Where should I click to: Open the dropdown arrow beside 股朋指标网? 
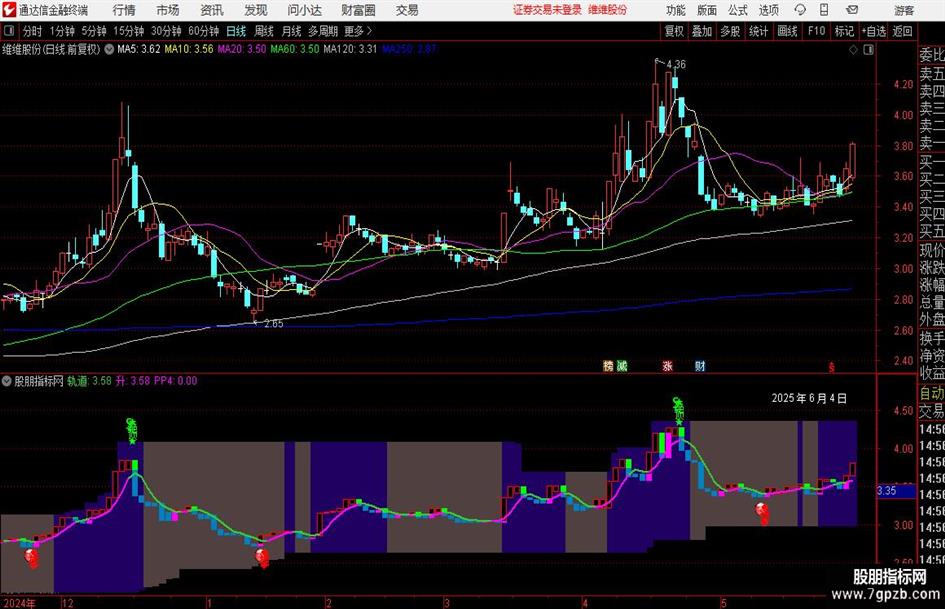(x=7, y=381)
